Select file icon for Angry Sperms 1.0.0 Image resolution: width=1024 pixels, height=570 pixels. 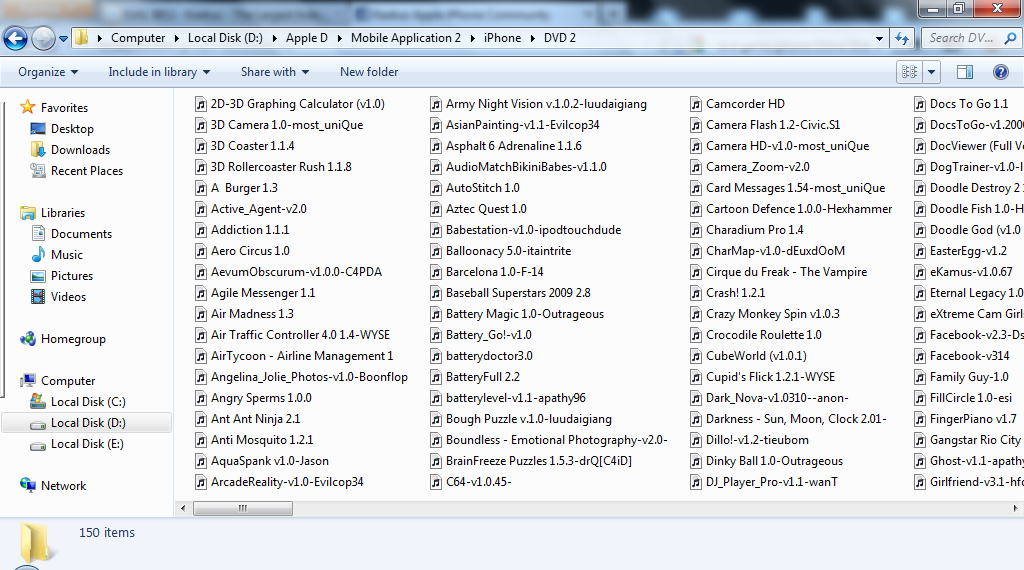pos(201,398)
